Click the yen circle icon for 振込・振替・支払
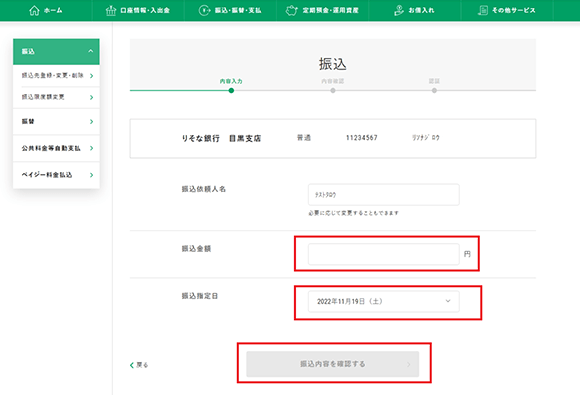Screen dimensions: 580x395 (x=204, y=10)
